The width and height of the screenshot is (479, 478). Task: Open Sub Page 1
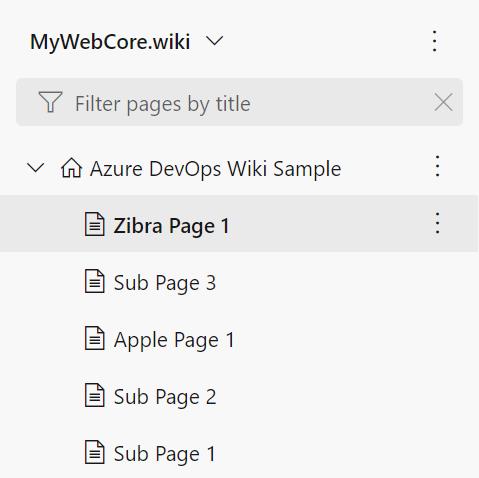coord(165,454)
